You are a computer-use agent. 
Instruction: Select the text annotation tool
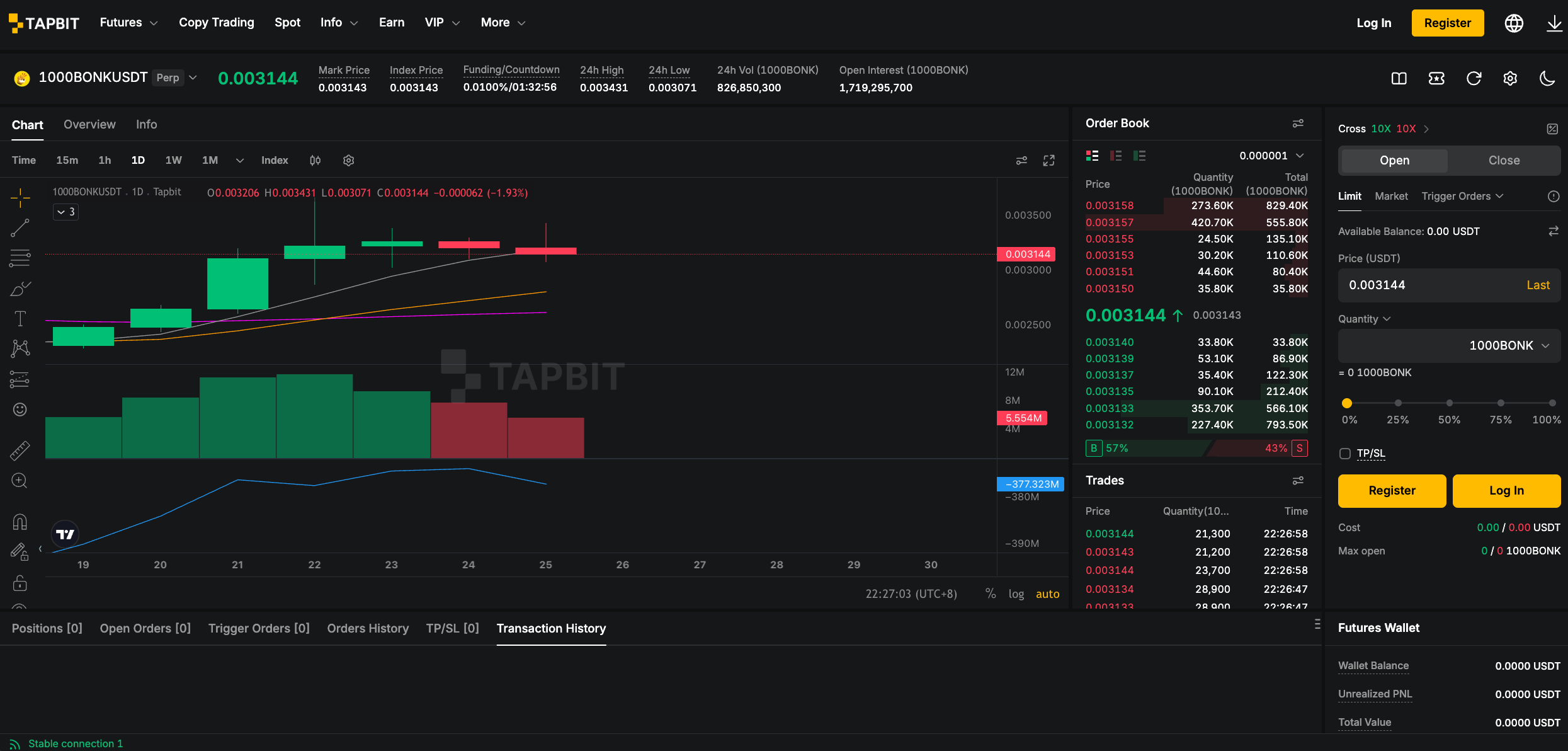tap(20, 319)
